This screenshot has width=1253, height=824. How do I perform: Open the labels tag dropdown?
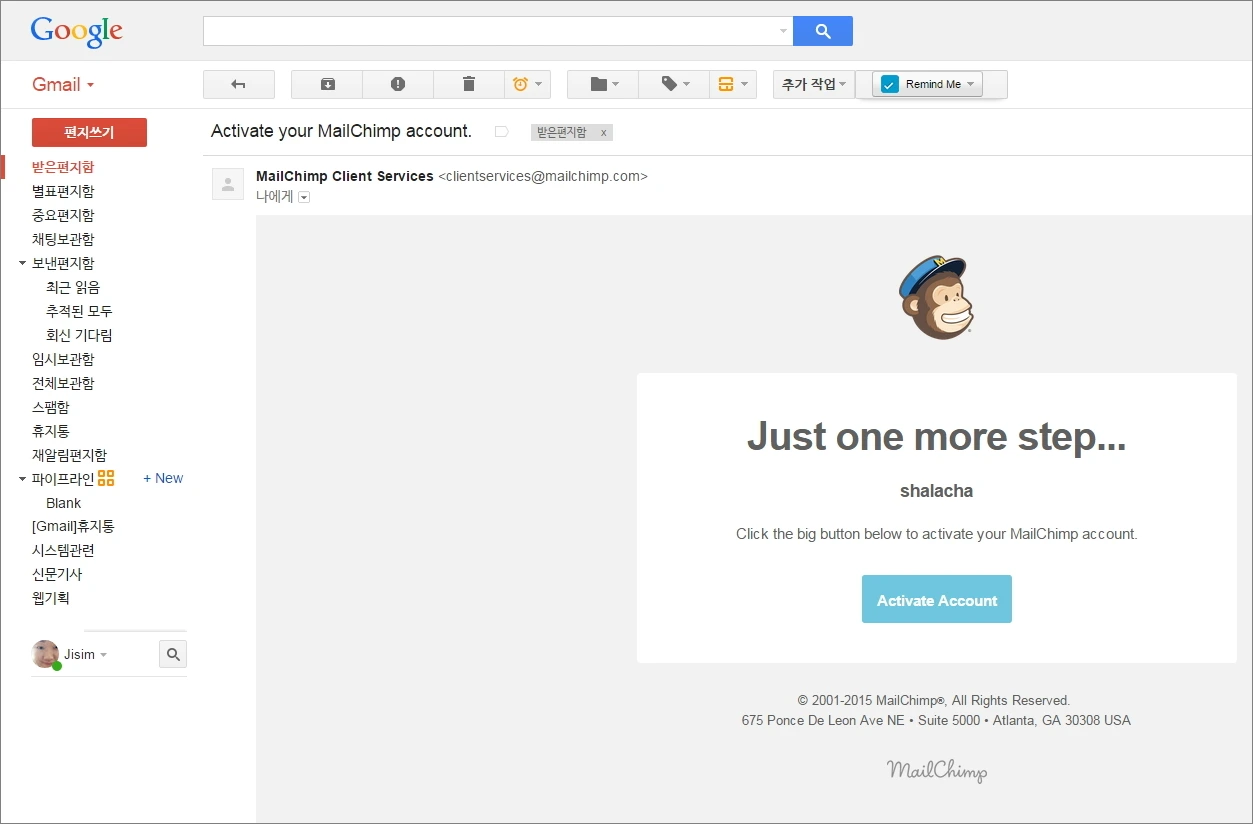pyautogui.click(x=674, y=85)
